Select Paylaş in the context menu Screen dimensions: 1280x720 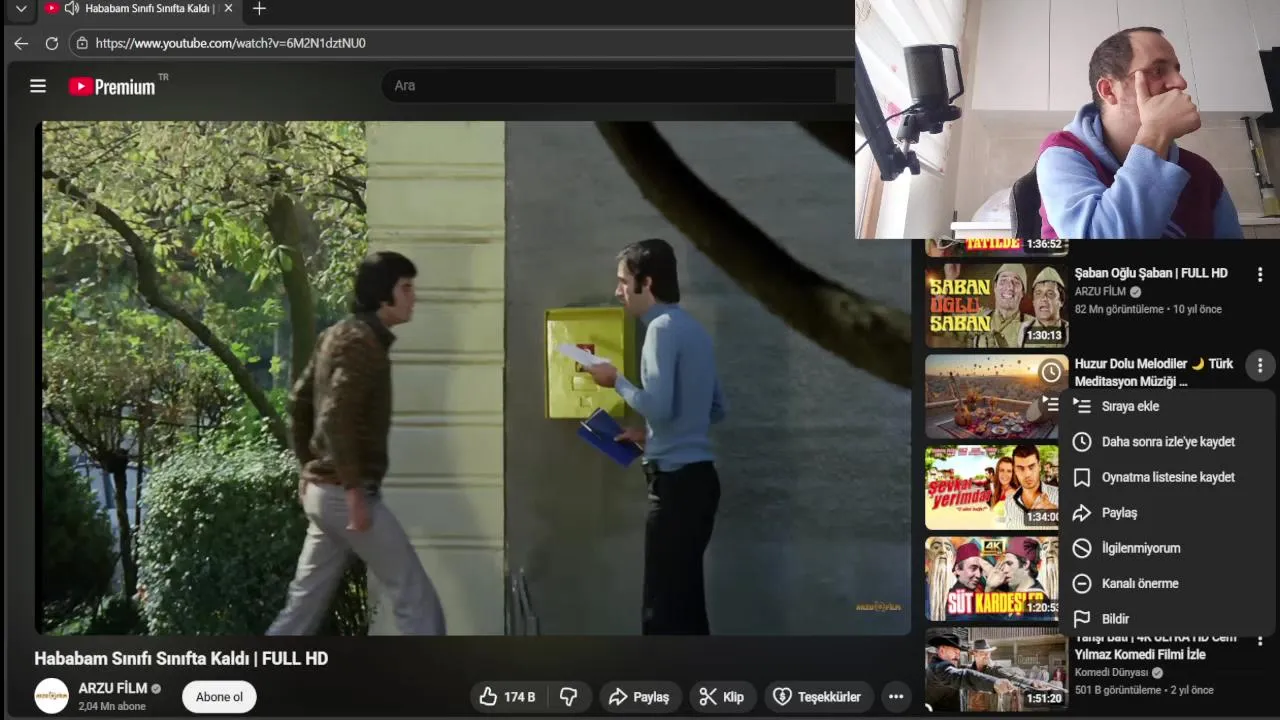click(x=1166, y=513)
